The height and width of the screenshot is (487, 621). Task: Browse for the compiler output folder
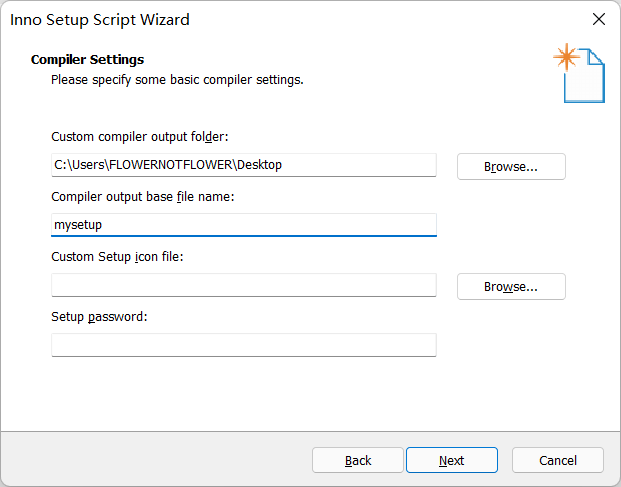pyautogui.click(x=511, y=167)
